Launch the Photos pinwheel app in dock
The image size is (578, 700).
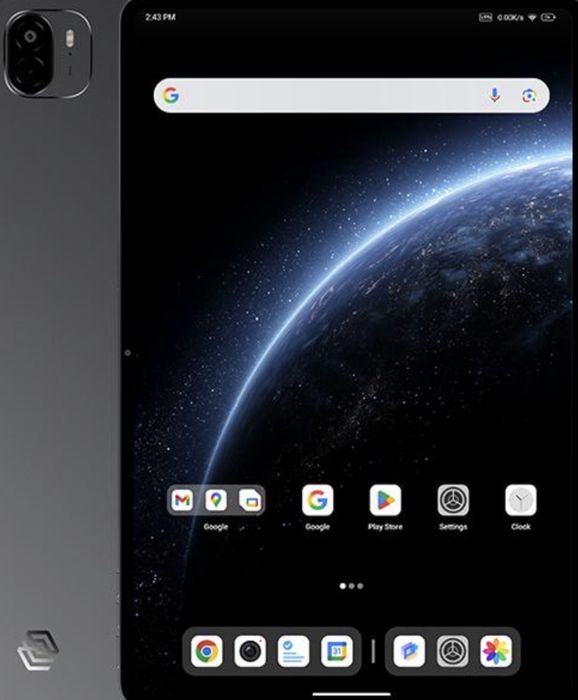[496, 651]
